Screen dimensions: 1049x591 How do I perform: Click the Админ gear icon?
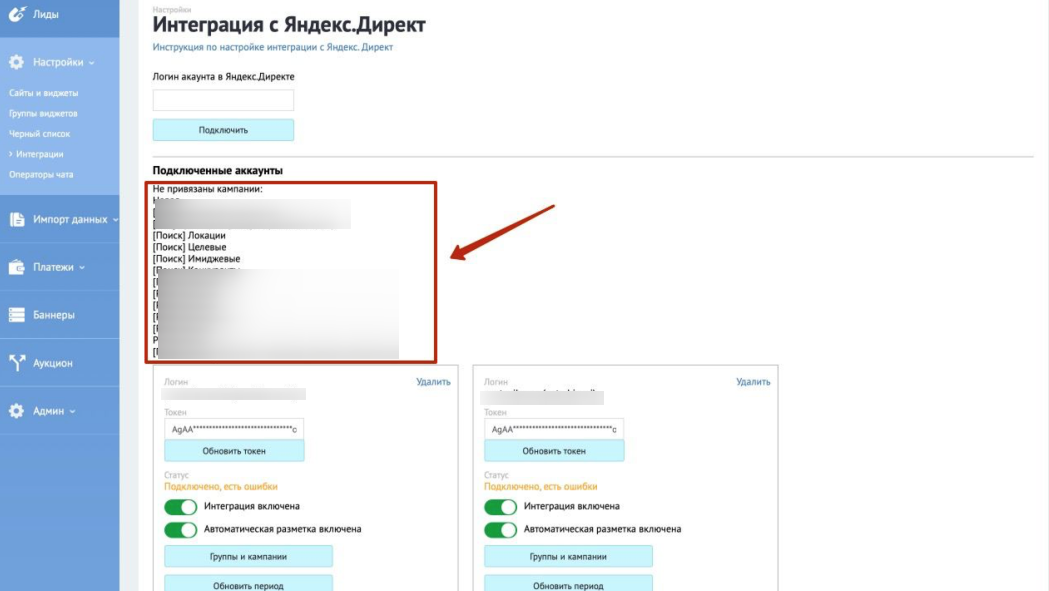[x=17, y=411]
